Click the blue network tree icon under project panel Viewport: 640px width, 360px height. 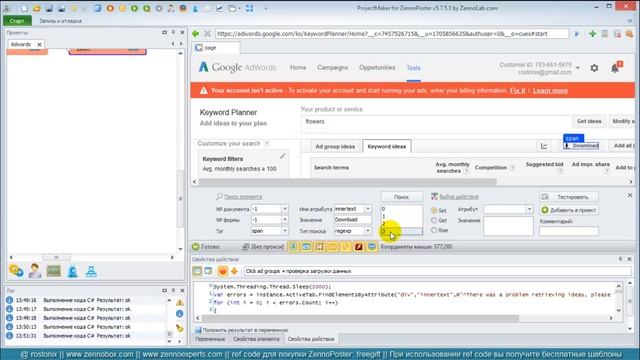click(91, 271)
